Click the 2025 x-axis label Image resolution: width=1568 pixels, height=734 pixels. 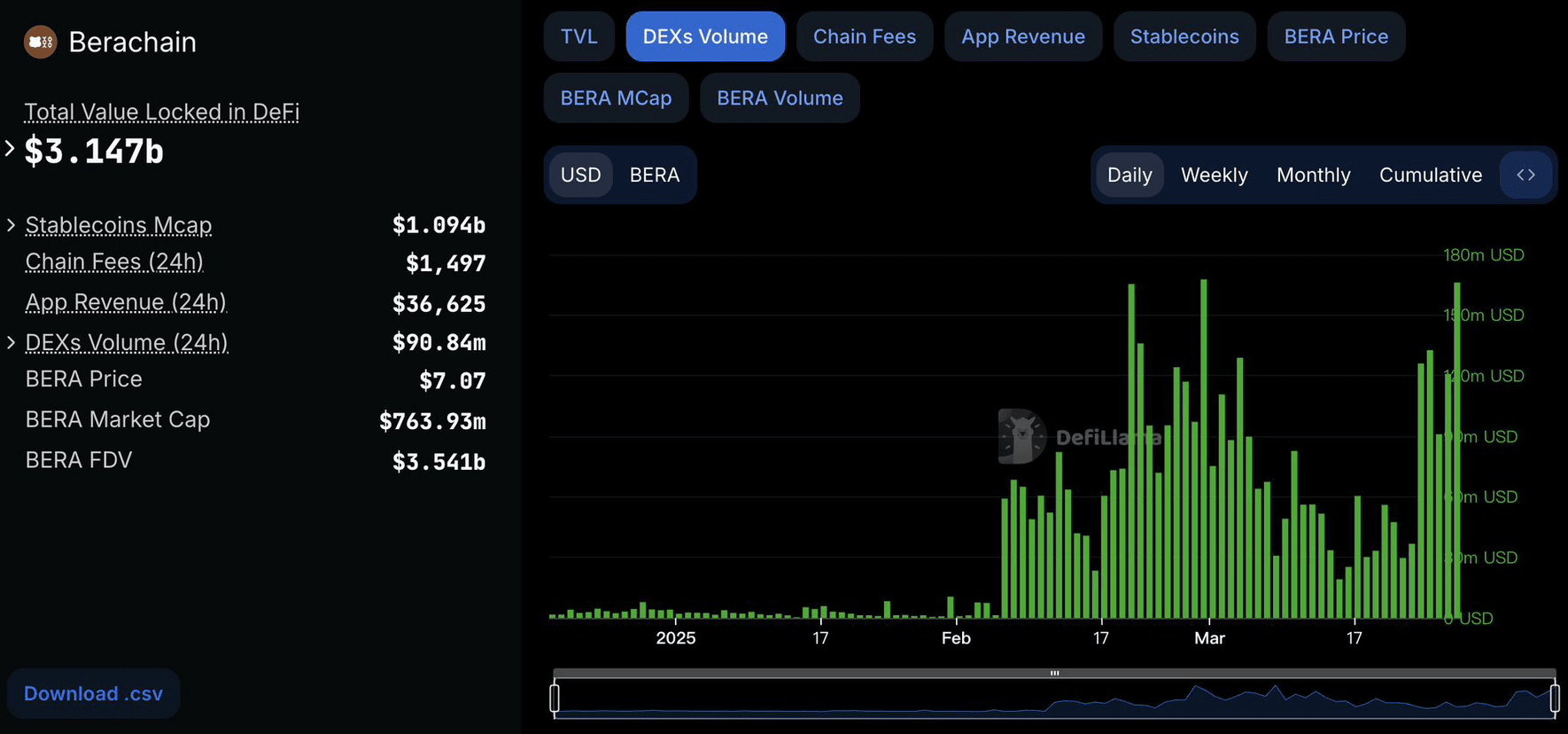pyautogui.click(x=676, y=638)
